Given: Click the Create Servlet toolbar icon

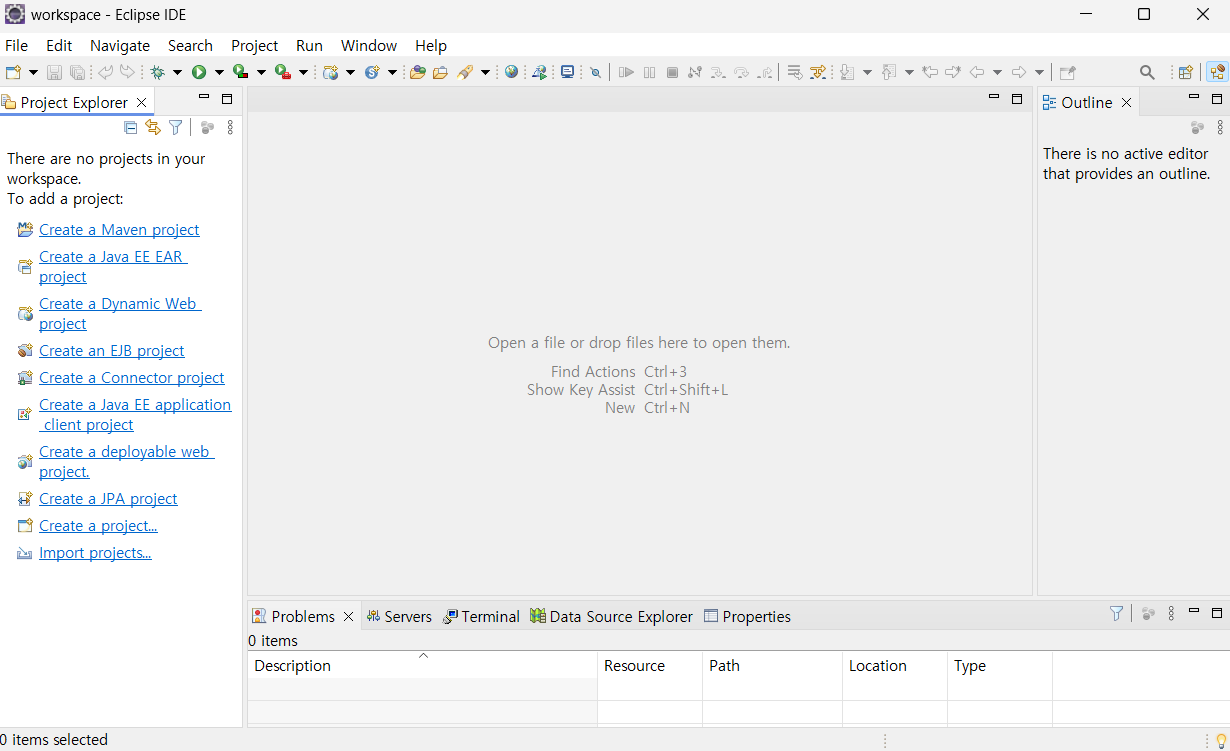Looking at the screenshot, I should pyautogui.click(x=372, y=72).
